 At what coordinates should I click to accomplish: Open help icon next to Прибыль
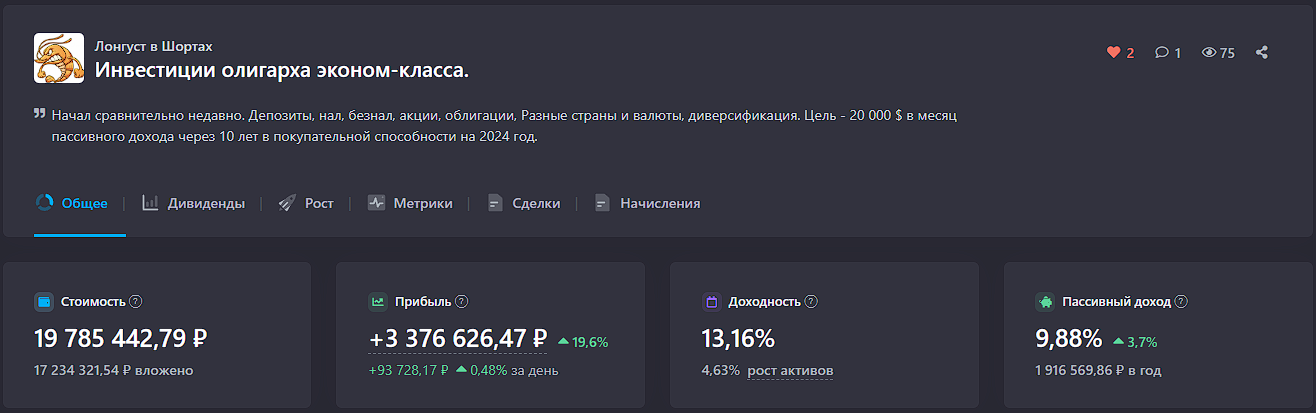(x=462, y=301)
